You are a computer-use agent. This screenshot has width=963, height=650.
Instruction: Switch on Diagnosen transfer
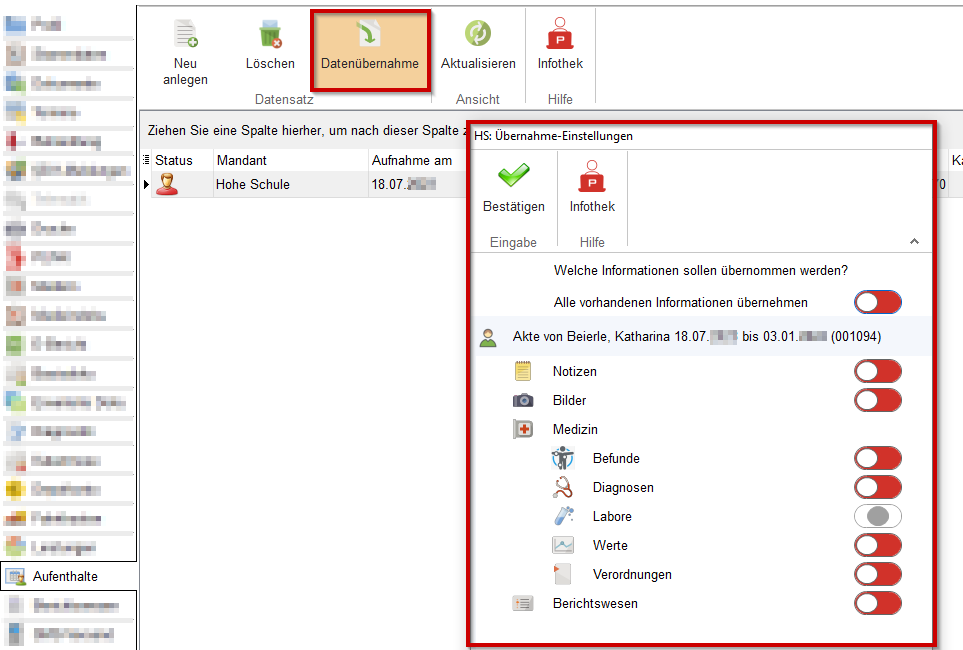coord(877,487)
